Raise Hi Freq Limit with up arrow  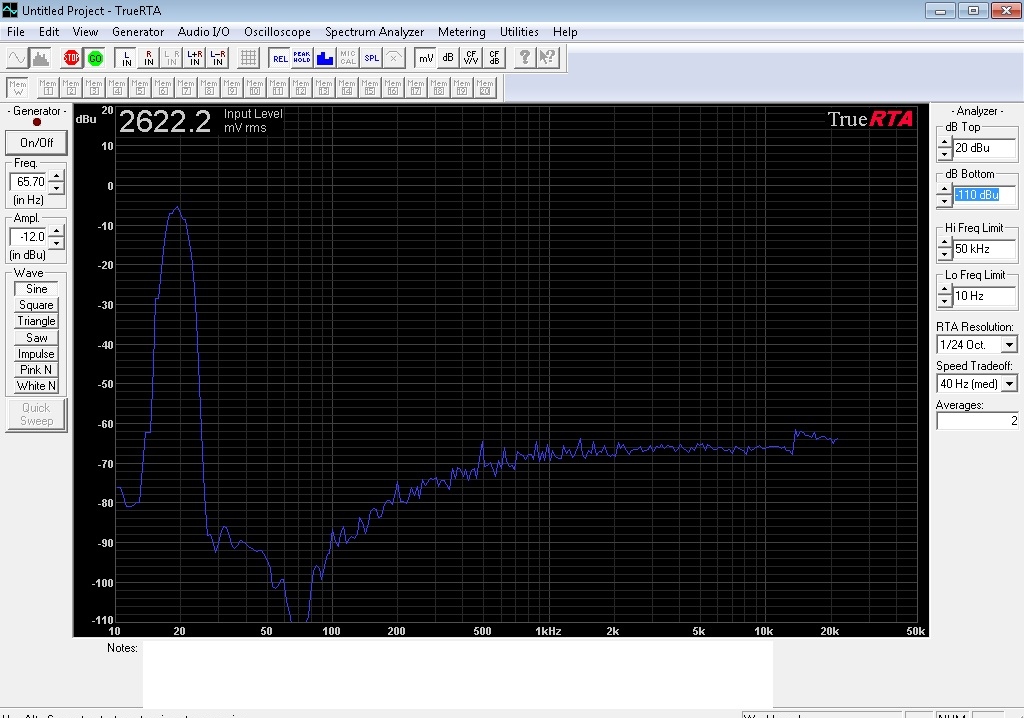click(x=944, y=244)
